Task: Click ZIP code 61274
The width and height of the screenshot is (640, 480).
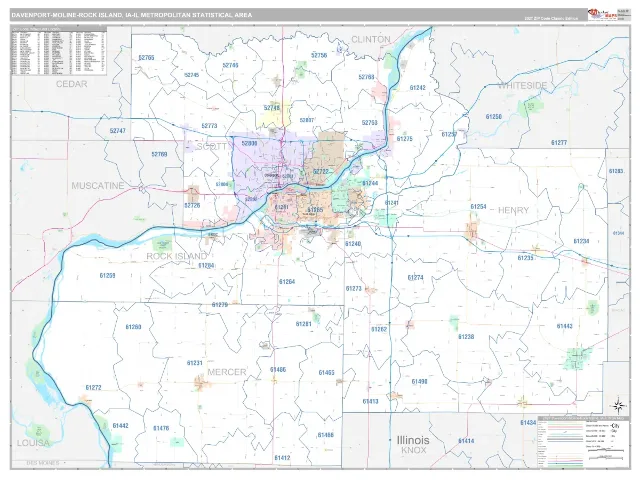Action: (416, 278)
